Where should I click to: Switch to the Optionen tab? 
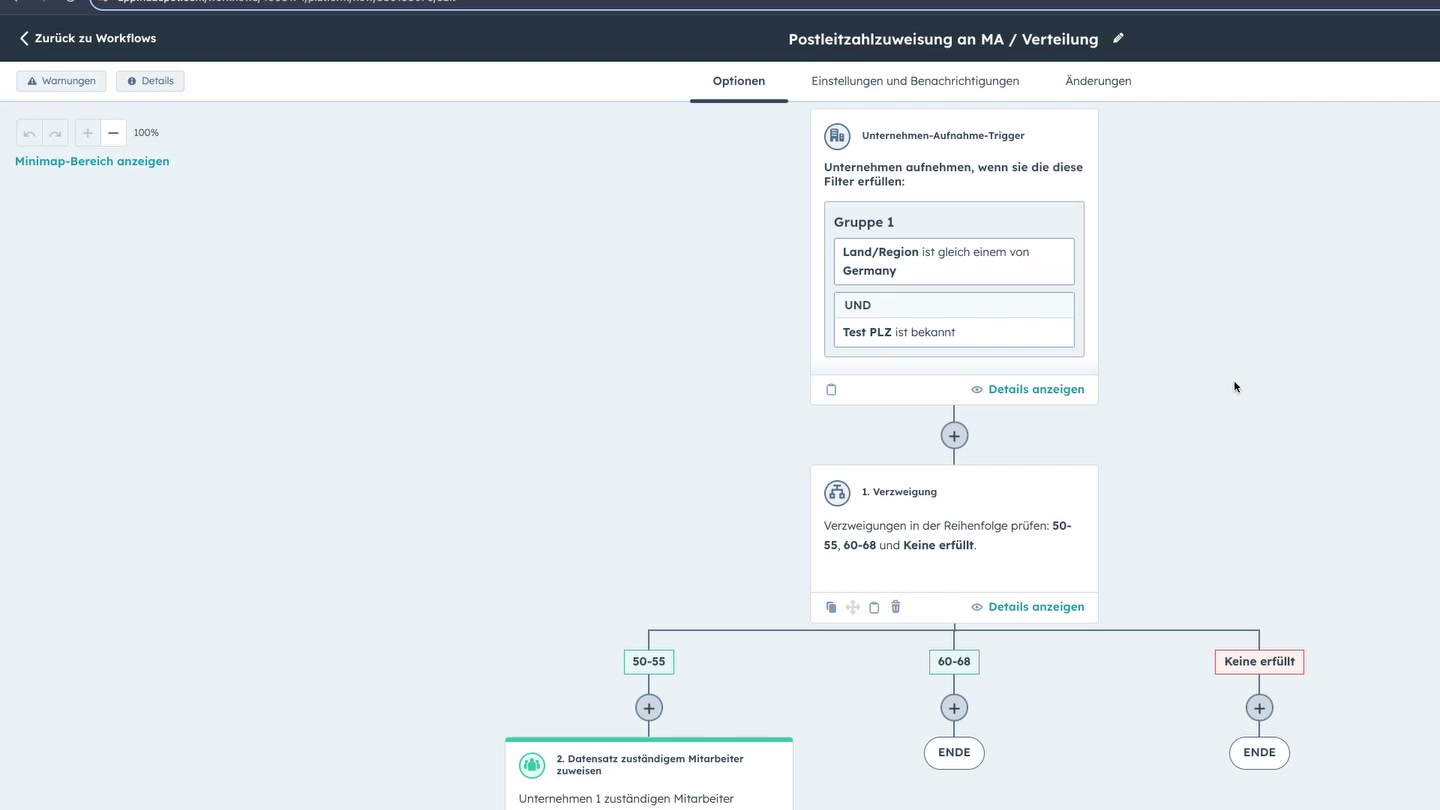point(738,81)
